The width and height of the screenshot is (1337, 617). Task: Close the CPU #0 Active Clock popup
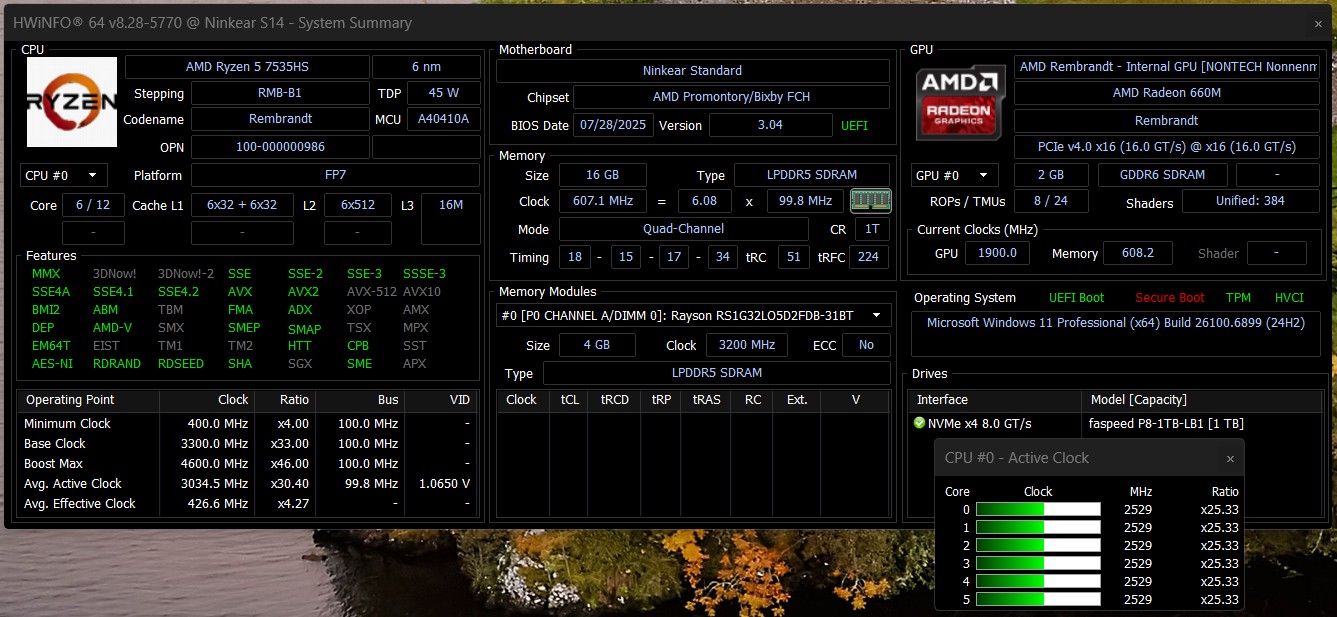[x=1230, y=459]
